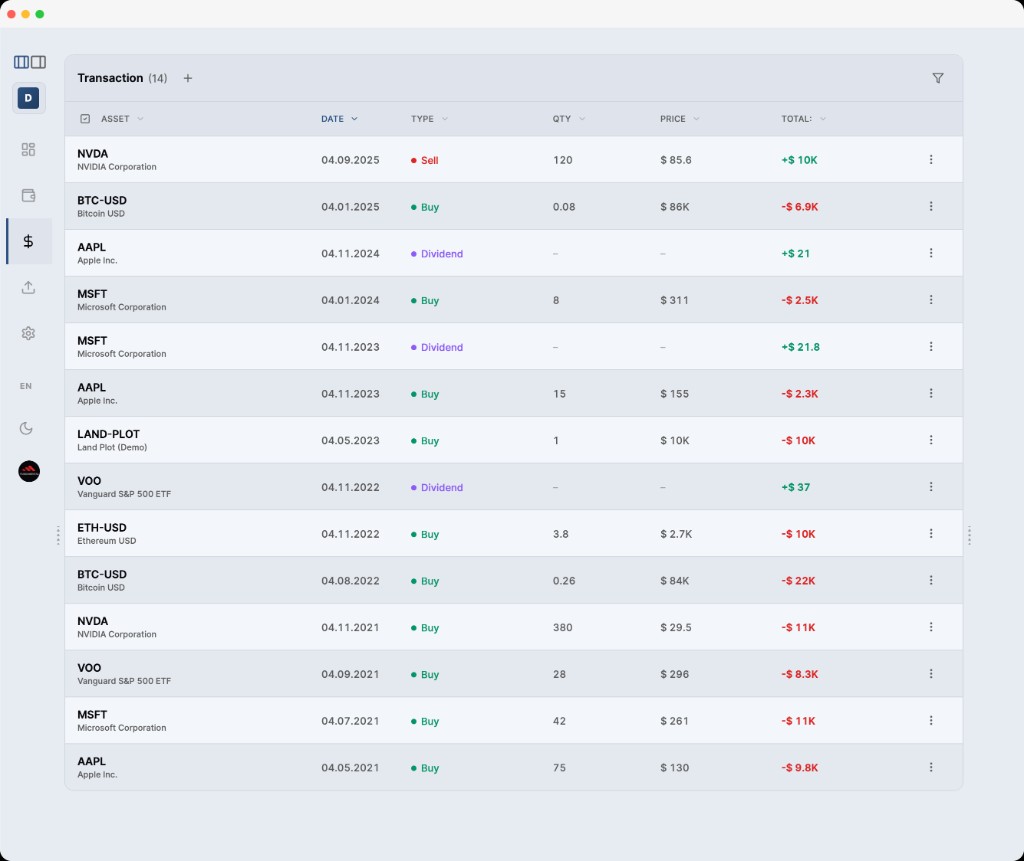This screenshot has width=1024, height=861.
Task: Sort by ASSET column chevron
Action: [x=140, y=119]
